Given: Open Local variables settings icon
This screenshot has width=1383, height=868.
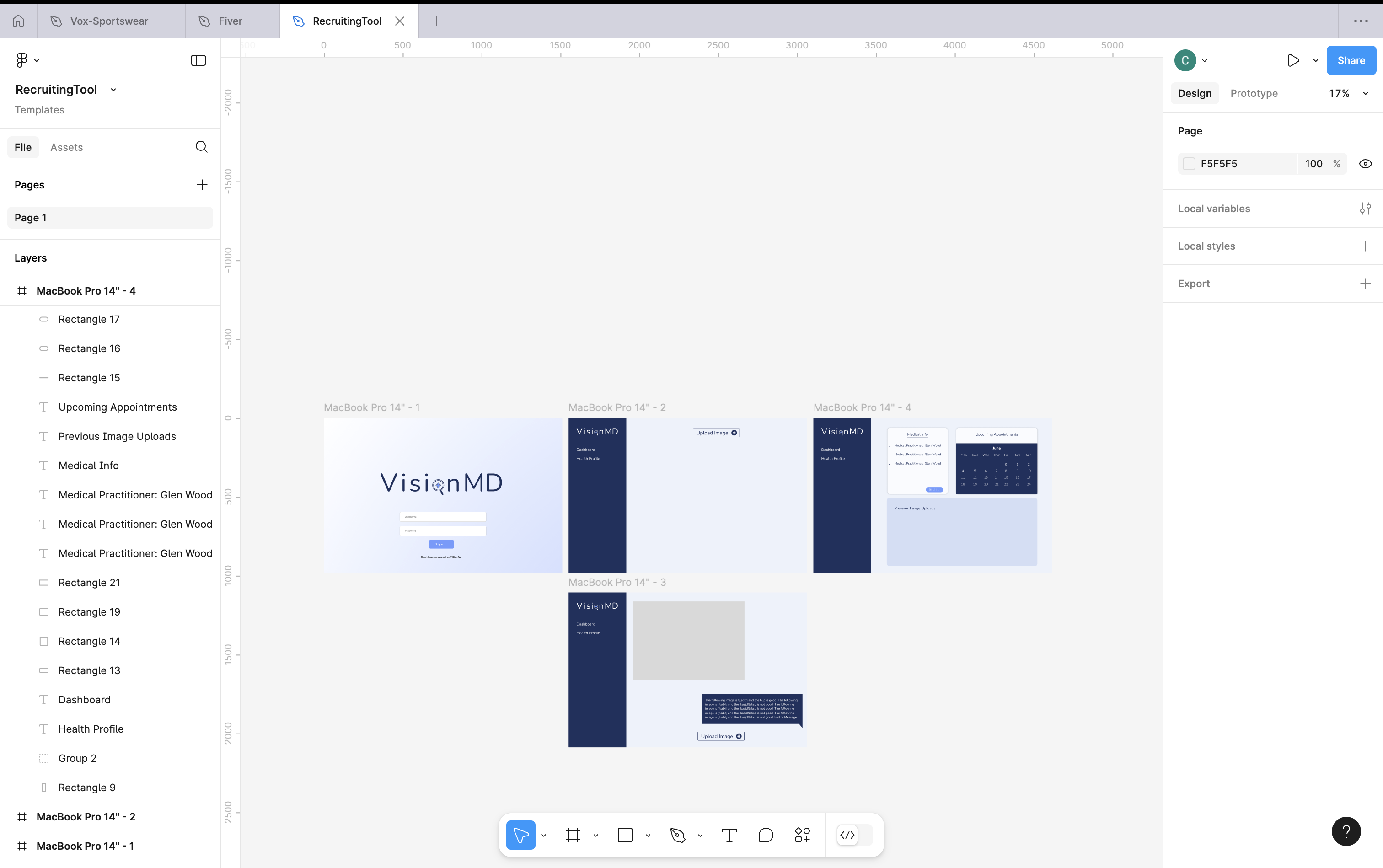Looking at the screenshot, I should [1365, 209].
